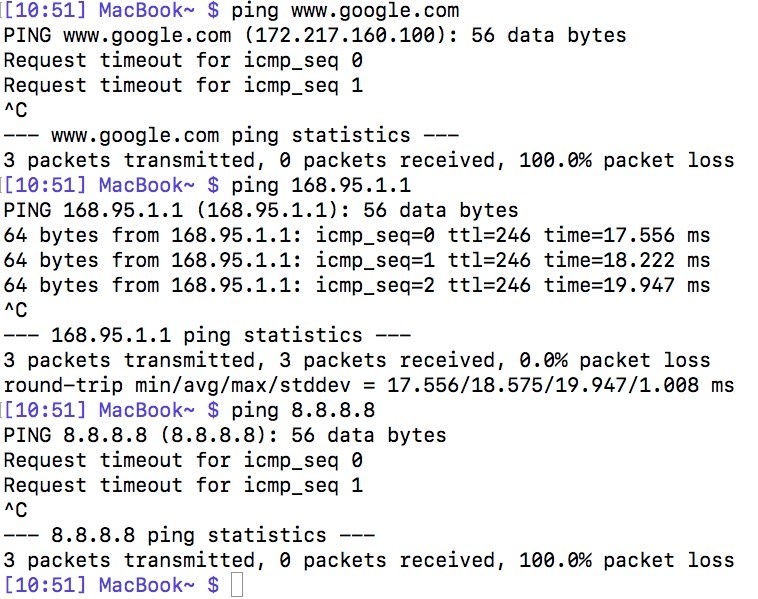
Task: Click the reply line with icmp_seq=1
Action: tap(357, 261)
